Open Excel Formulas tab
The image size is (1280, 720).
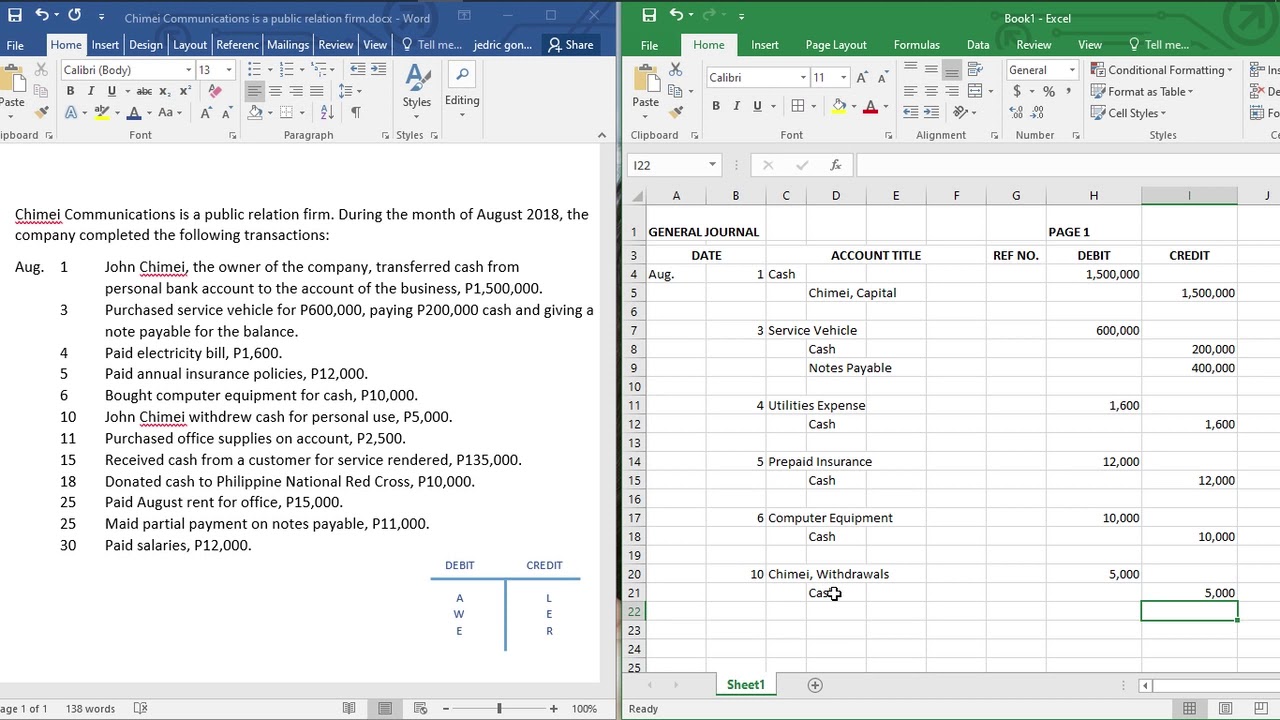[917, 45]
